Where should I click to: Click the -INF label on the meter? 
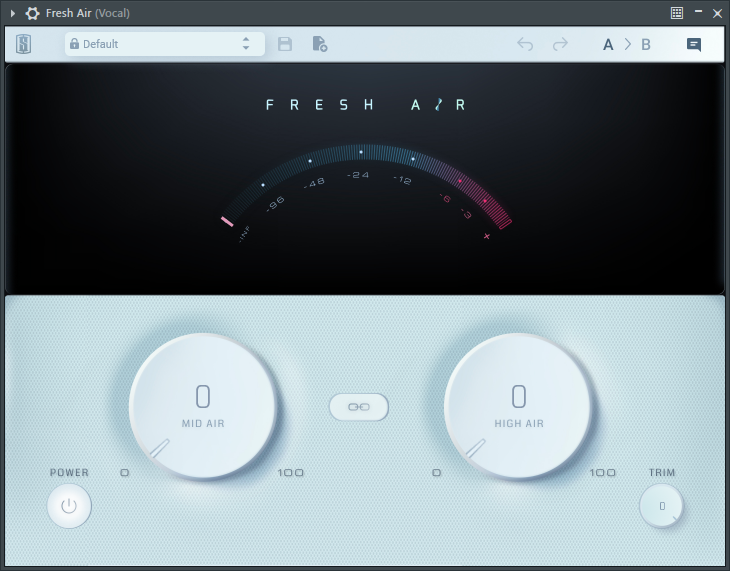point(244,234)
